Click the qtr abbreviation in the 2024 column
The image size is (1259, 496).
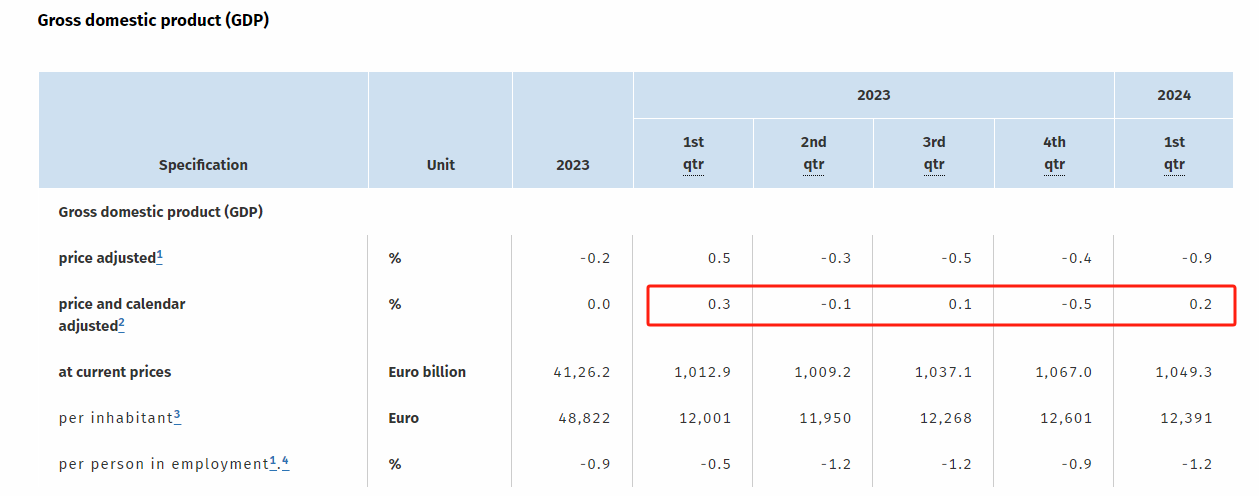click(1174, 165)
